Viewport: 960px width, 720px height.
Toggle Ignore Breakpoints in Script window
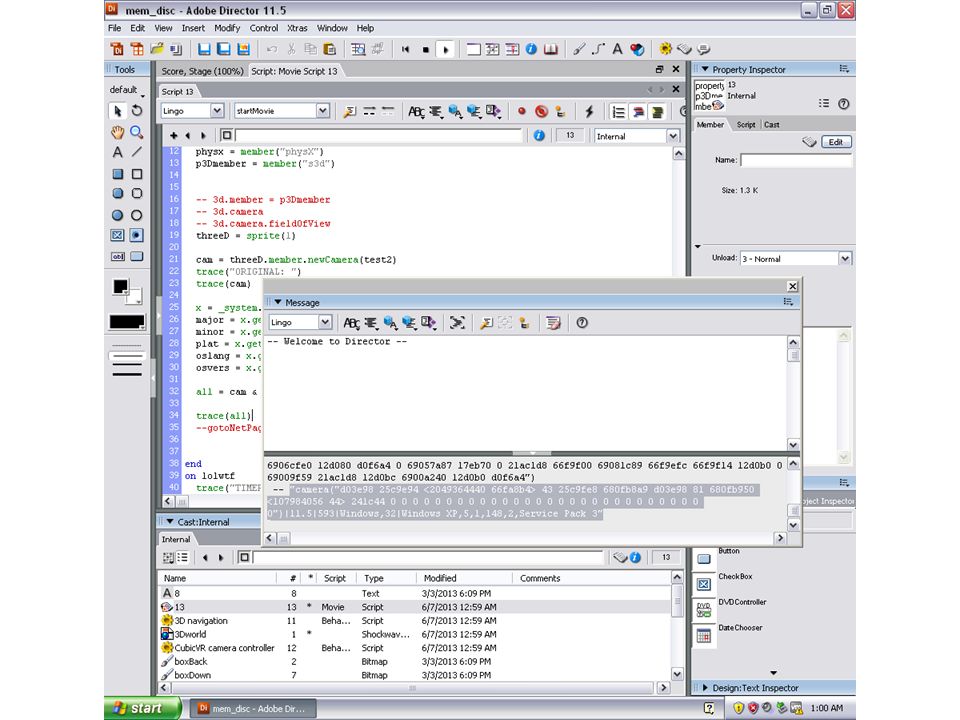[x=541, y=111]
